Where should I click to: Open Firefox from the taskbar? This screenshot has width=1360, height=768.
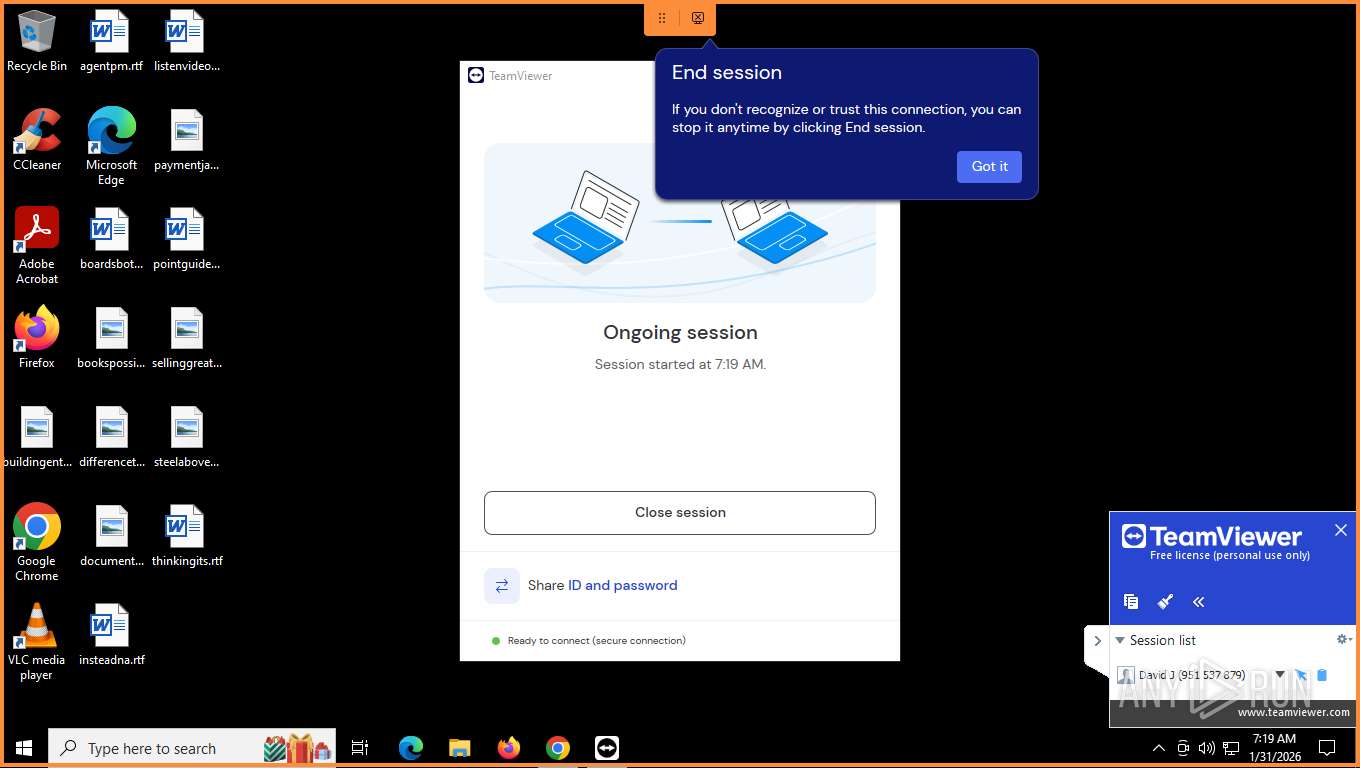[x=509, y=748]
